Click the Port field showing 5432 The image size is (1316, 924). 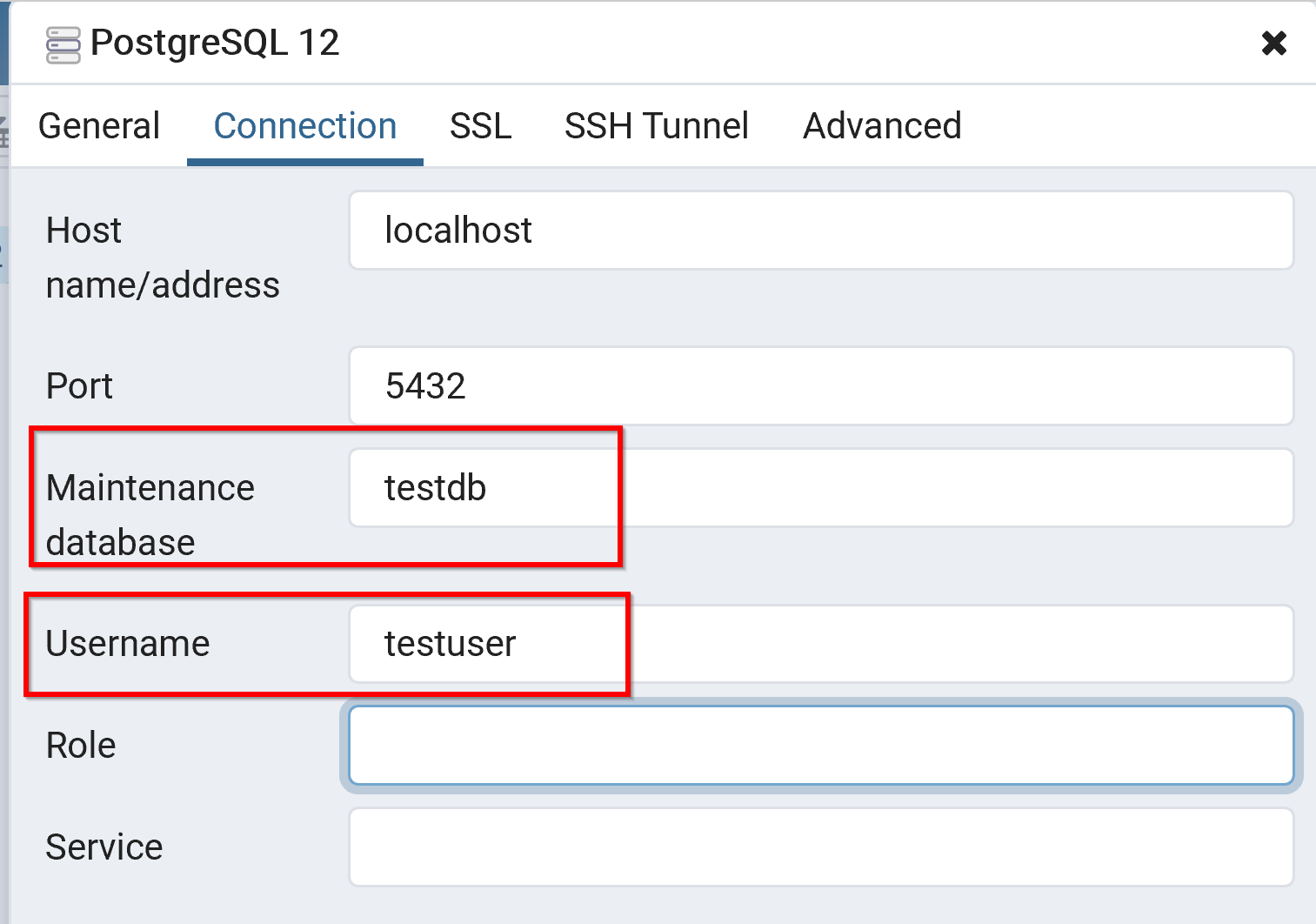coord(821,386)
